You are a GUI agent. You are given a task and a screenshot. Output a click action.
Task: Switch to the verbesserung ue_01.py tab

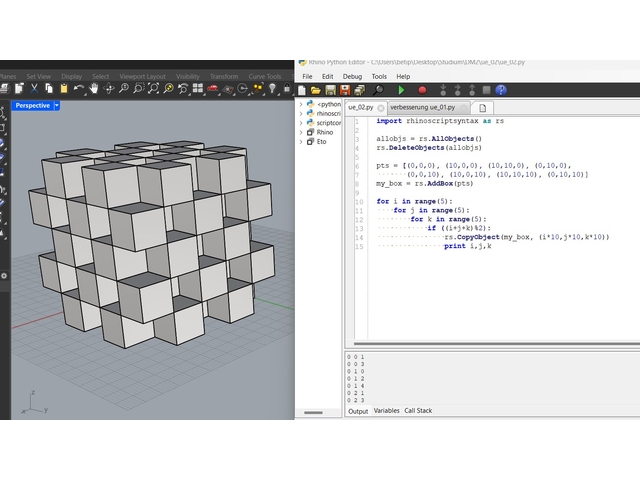click(421, 107)
